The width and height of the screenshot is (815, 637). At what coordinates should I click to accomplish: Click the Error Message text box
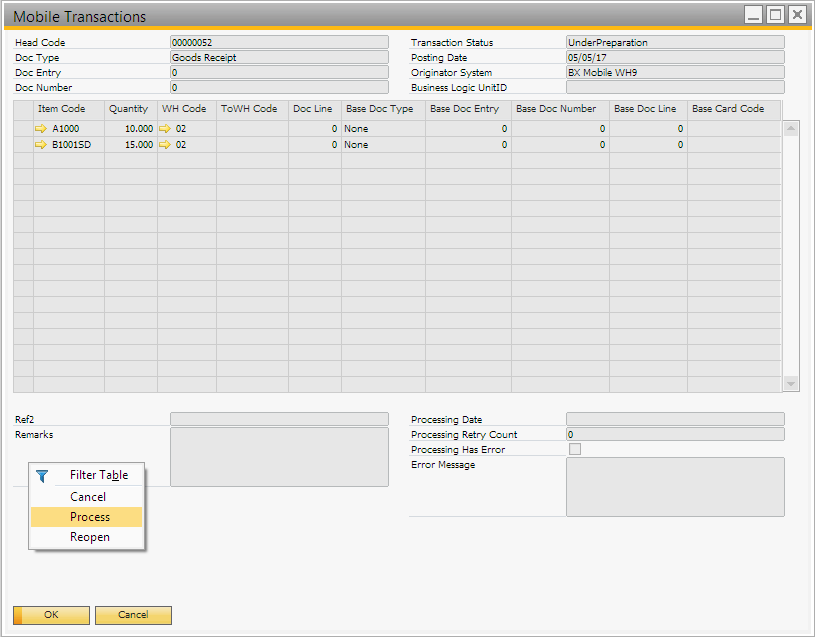click(675, 487)
